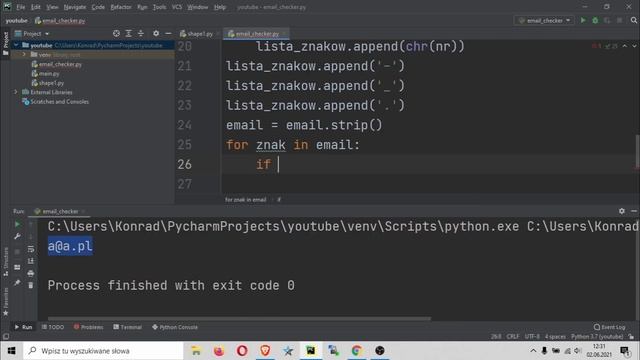Open the Navigate menu
Image resolution: width=640 pixels, height=360 pixels.
75,7
